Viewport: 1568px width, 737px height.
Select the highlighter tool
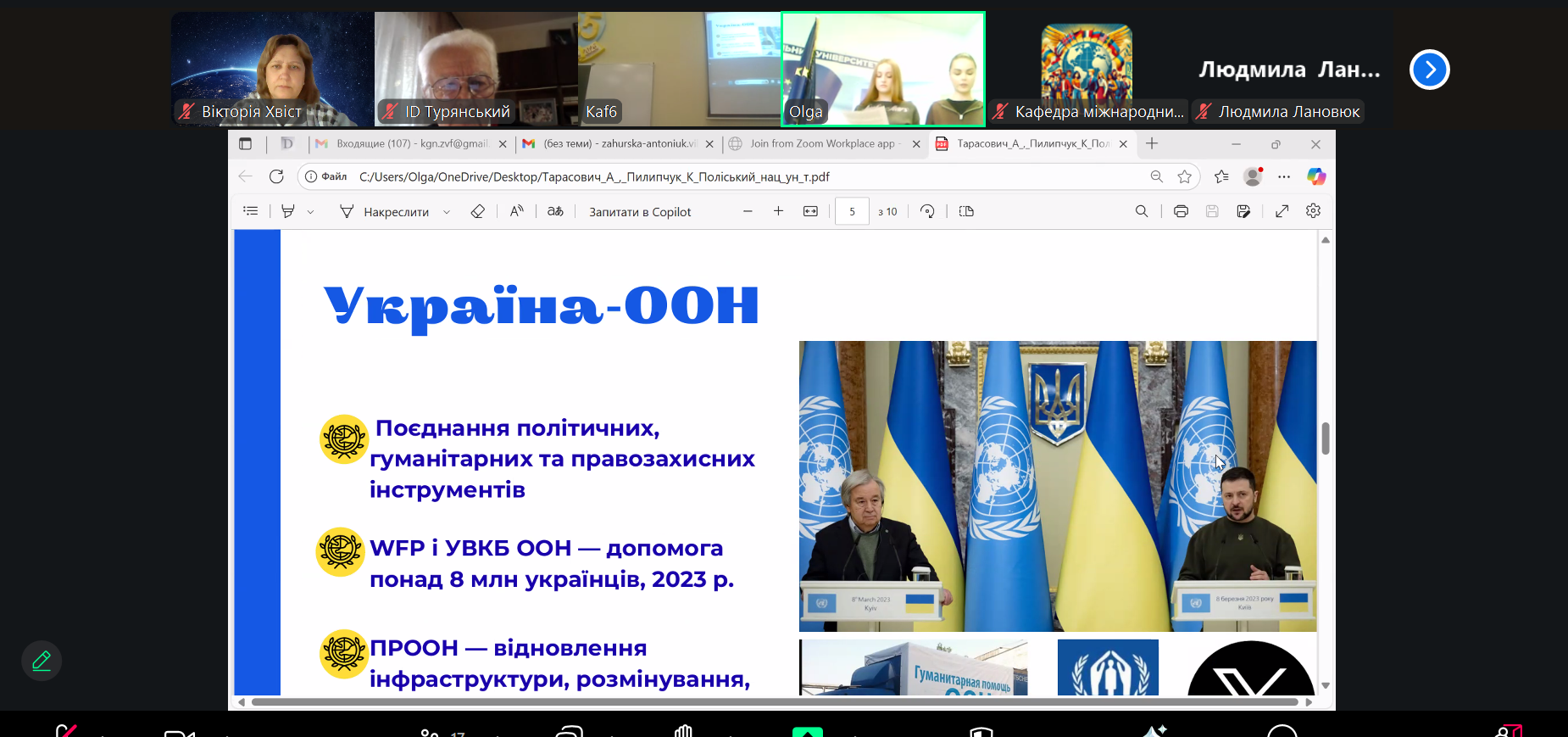coord(288,211)
